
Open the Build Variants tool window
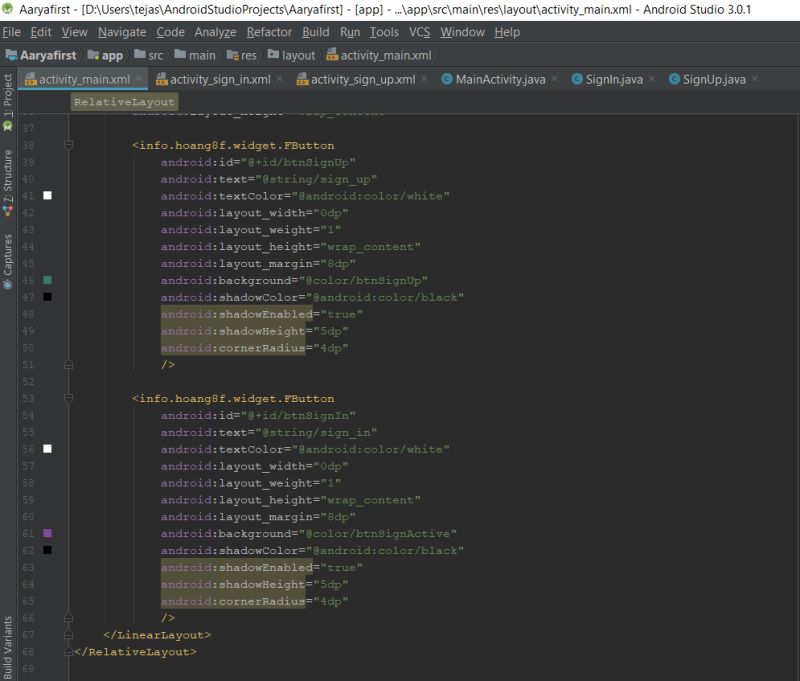(x=9, y=645)
